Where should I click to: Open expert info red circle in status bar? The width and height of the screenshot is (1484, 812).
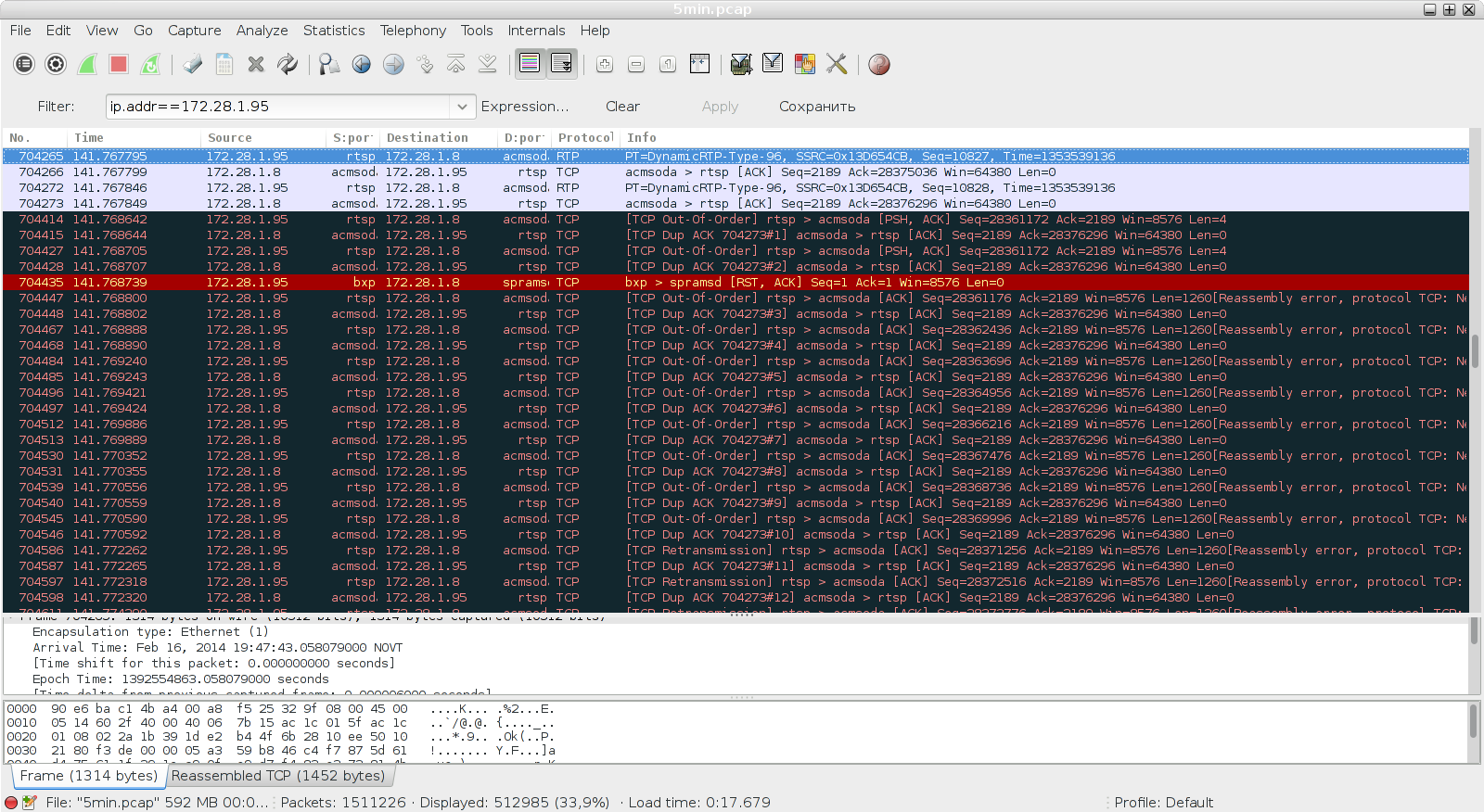(11, 803)
